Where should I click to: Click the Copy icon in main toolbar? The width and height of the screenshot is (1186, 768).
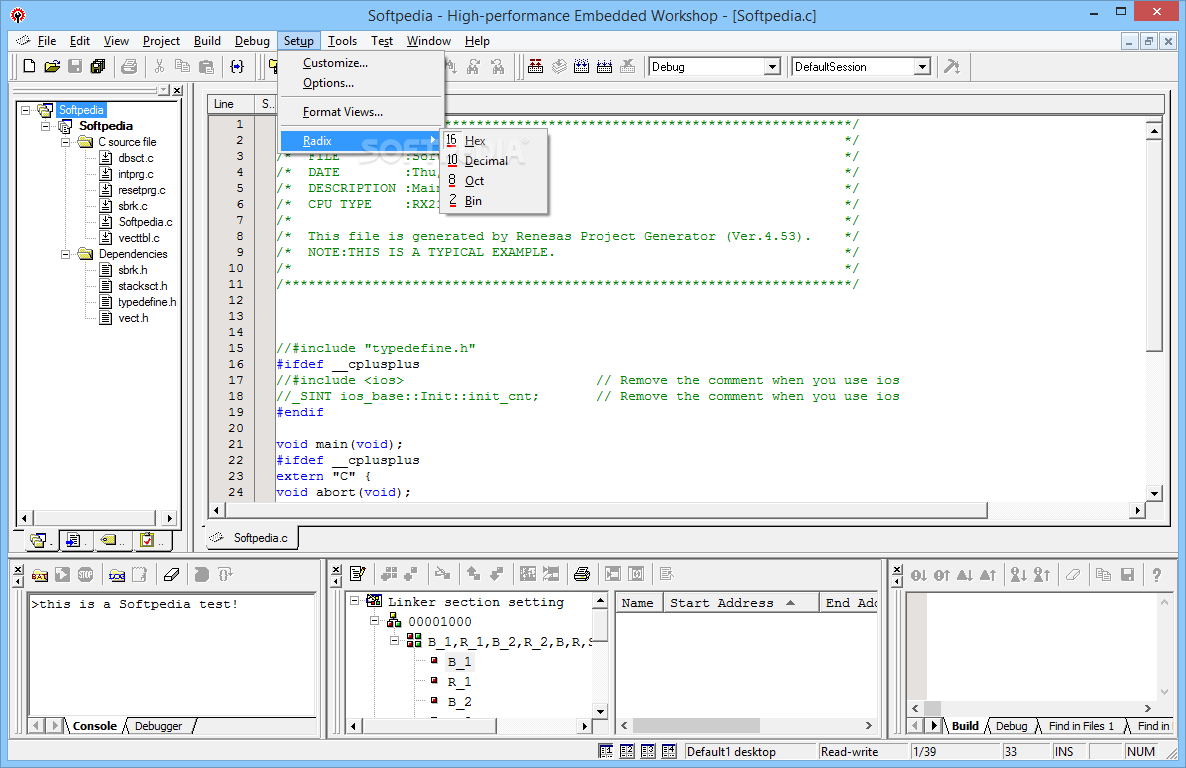(182, 67)
